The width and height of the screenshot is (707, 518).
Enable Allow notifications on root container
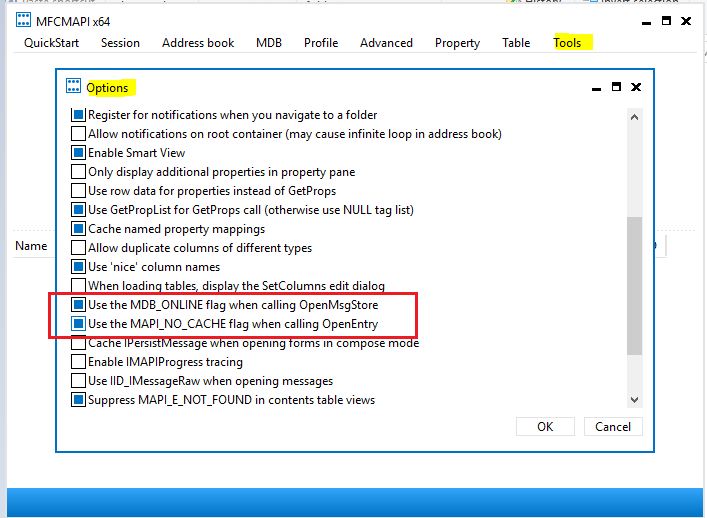78,134
